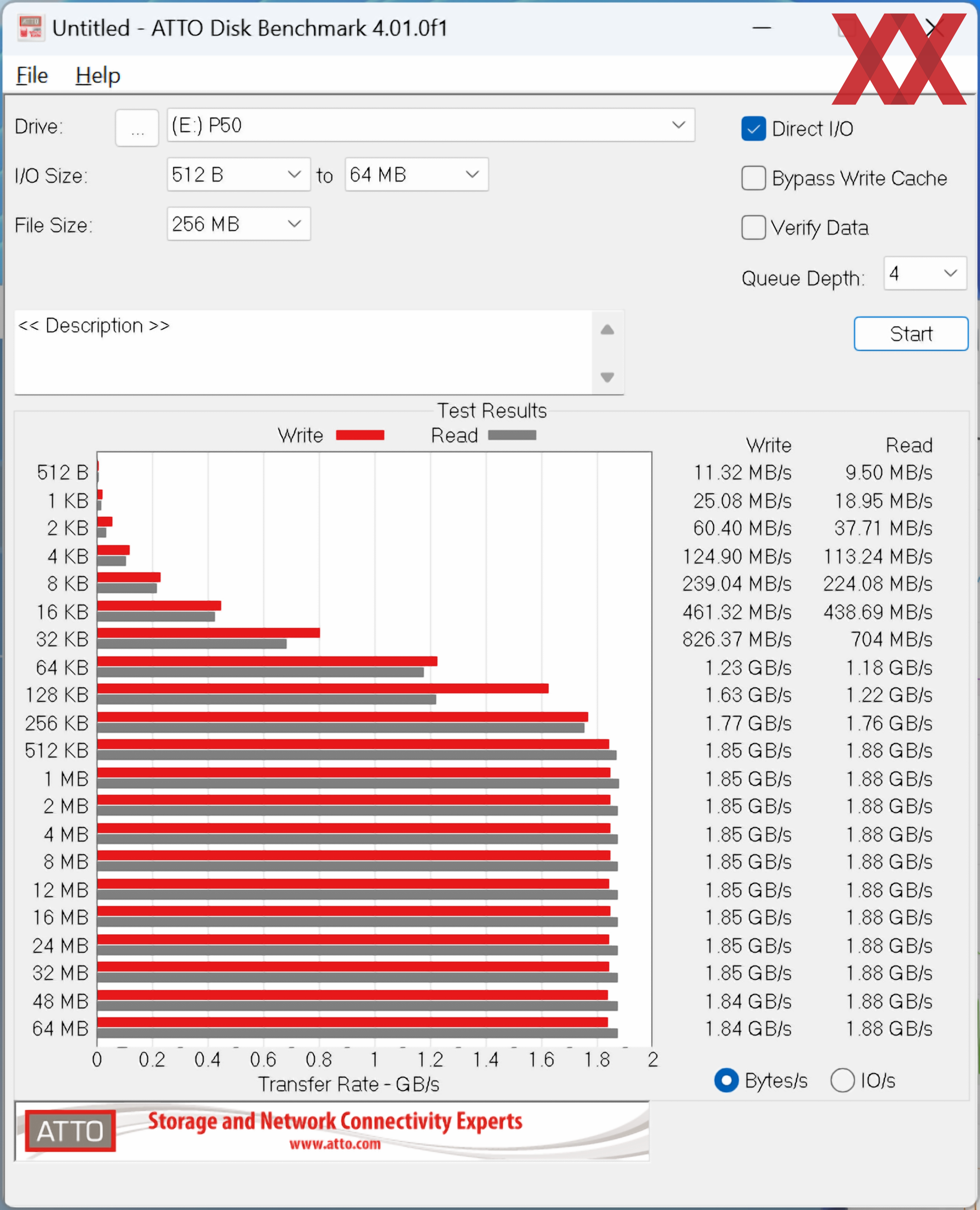Click the 64 MB row label in chart

click(x=60, y=1029)
